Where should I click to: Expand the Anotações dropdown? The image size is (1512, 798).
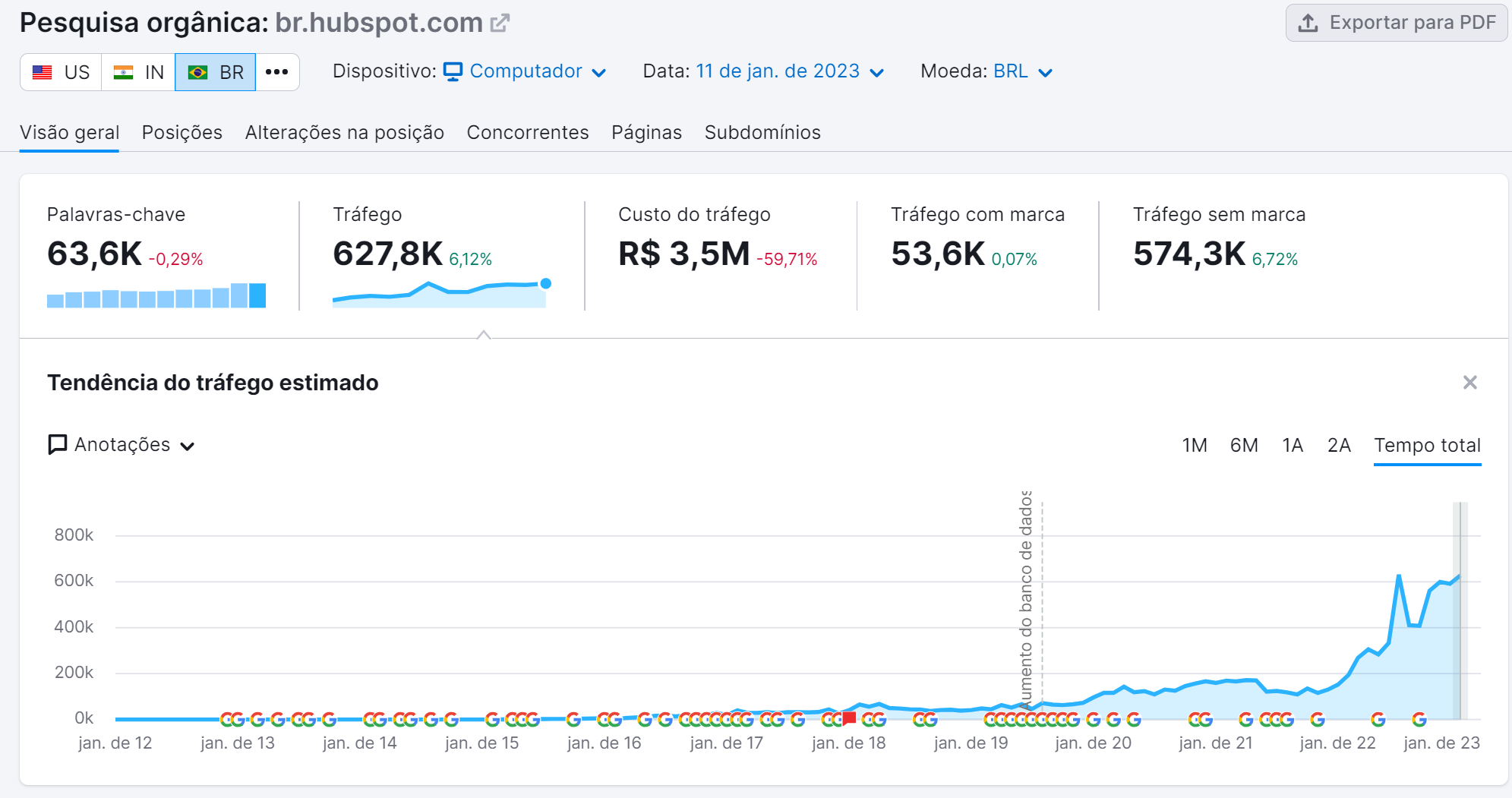pos(122,445)
